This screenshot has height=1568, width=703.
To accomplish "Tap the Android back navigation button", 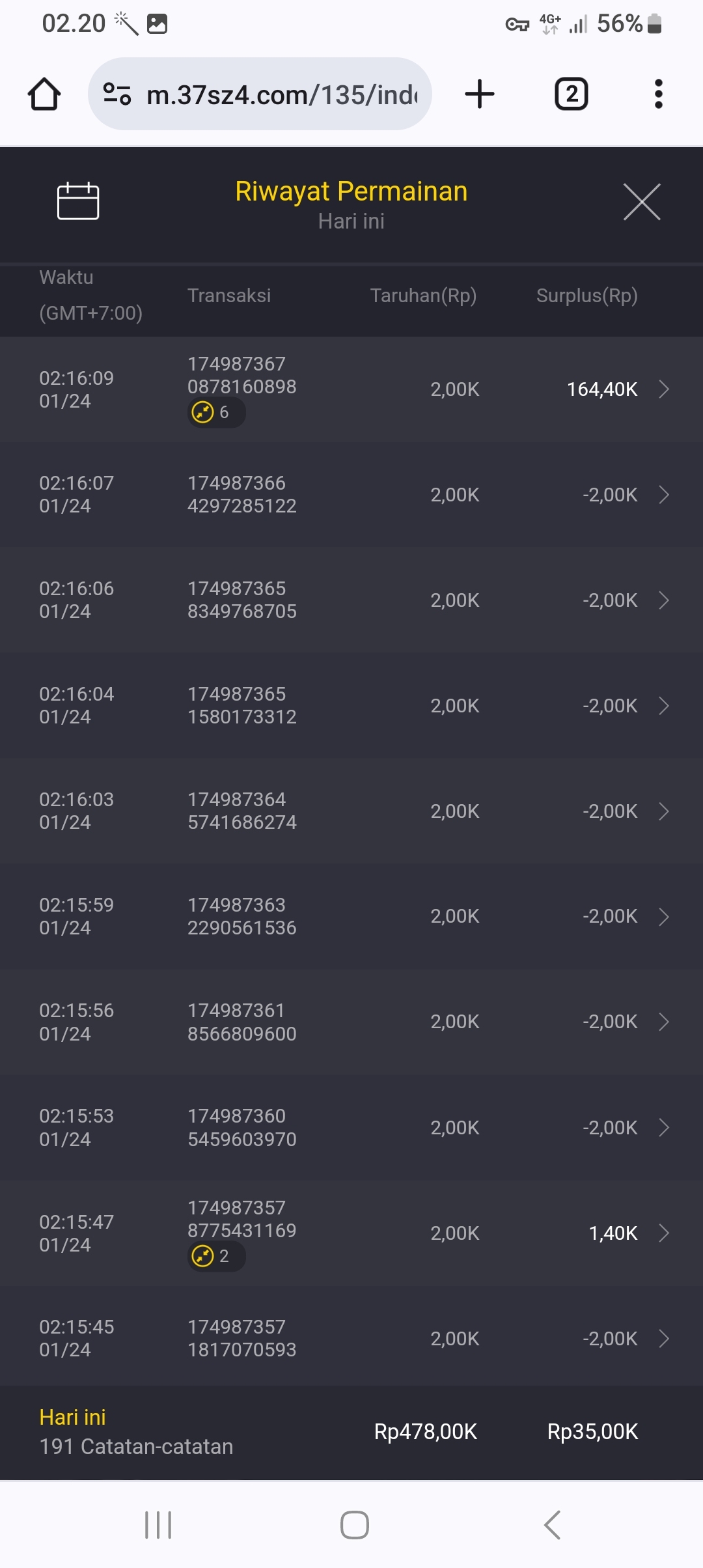I will point(552,1524).
